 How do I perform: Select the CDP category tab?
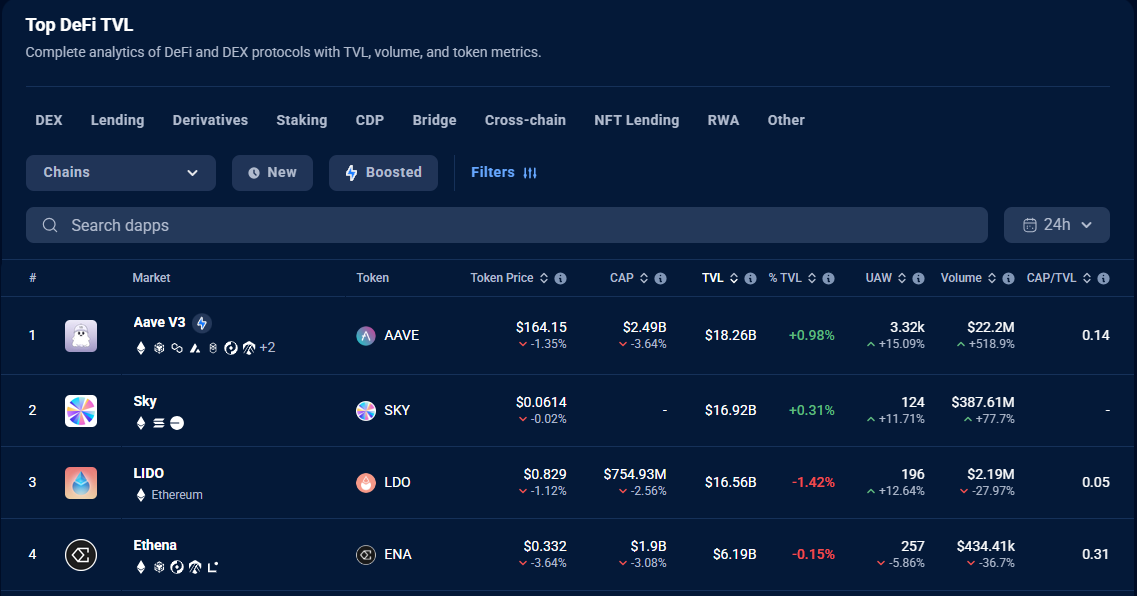click(x=370, y=120)
